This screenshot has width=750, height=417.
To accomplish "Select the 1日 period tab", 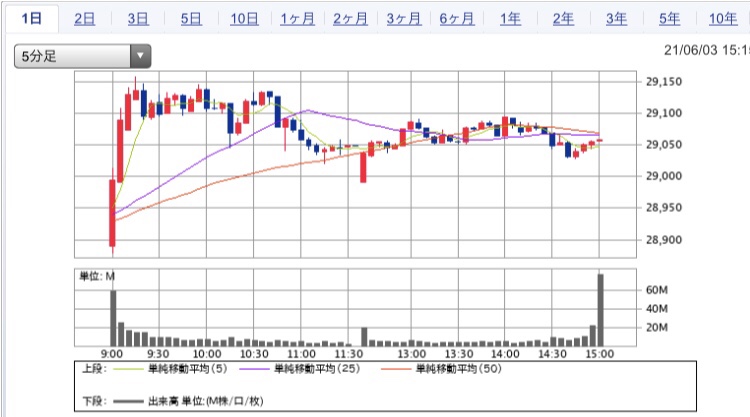I will click(x=32, y=19).
